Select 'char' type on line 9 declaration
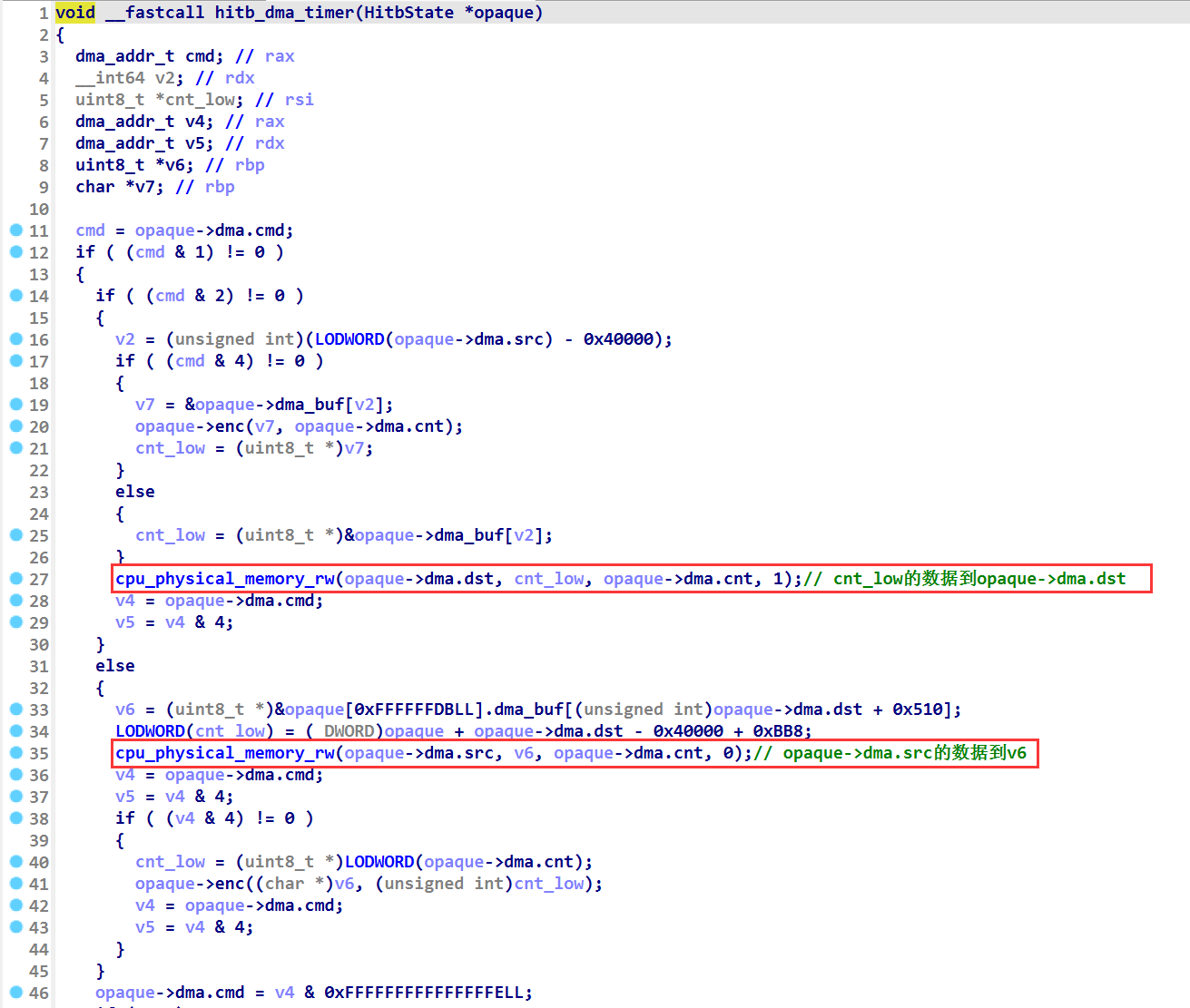 click(x=95, y=187)
